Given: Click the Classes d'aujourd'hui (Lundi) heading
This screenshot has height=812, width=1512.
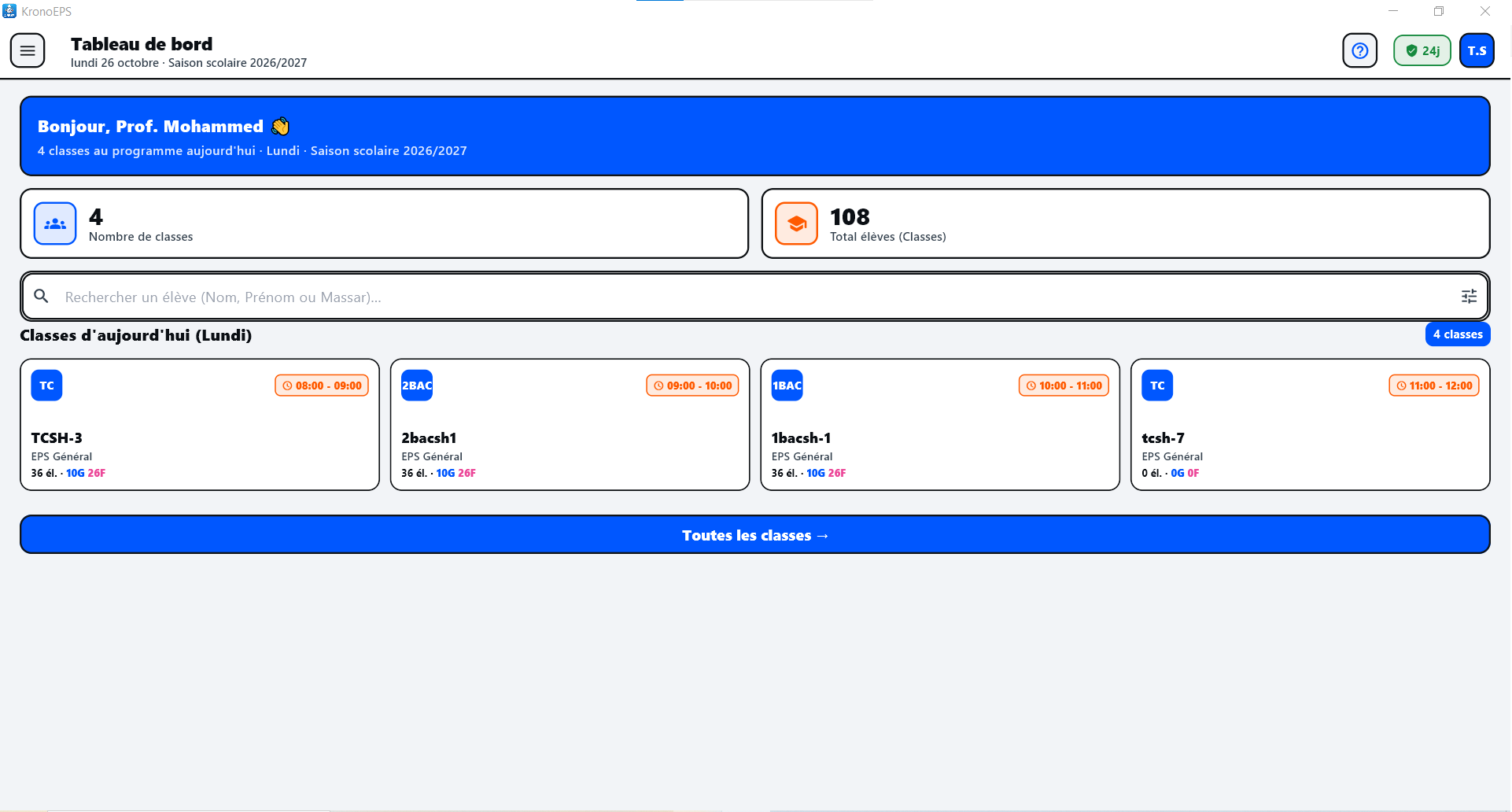Looking at the screenshot, I should coord(136,335).
